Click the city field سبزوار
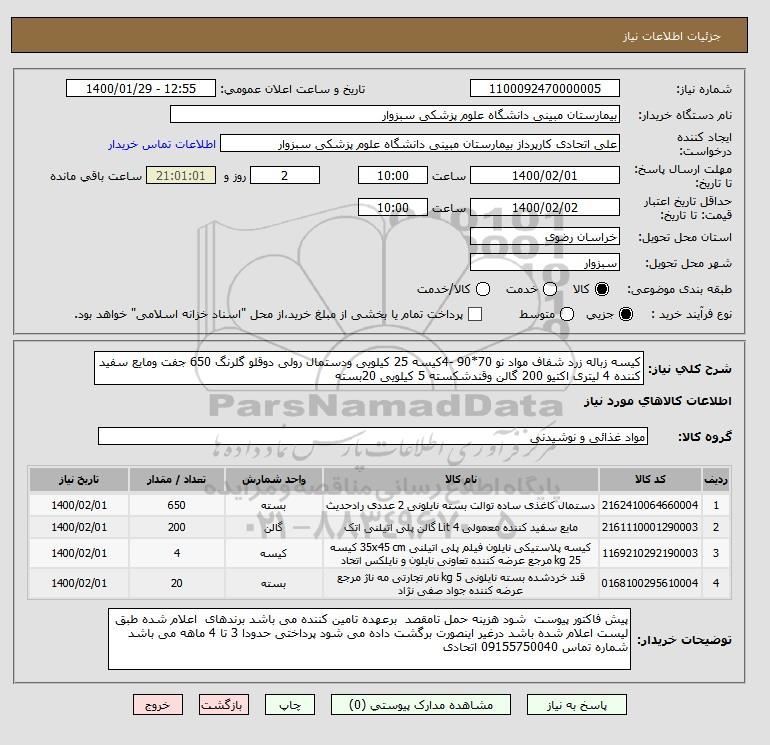The height and width of the screenshot is (745, 770). 545,263
